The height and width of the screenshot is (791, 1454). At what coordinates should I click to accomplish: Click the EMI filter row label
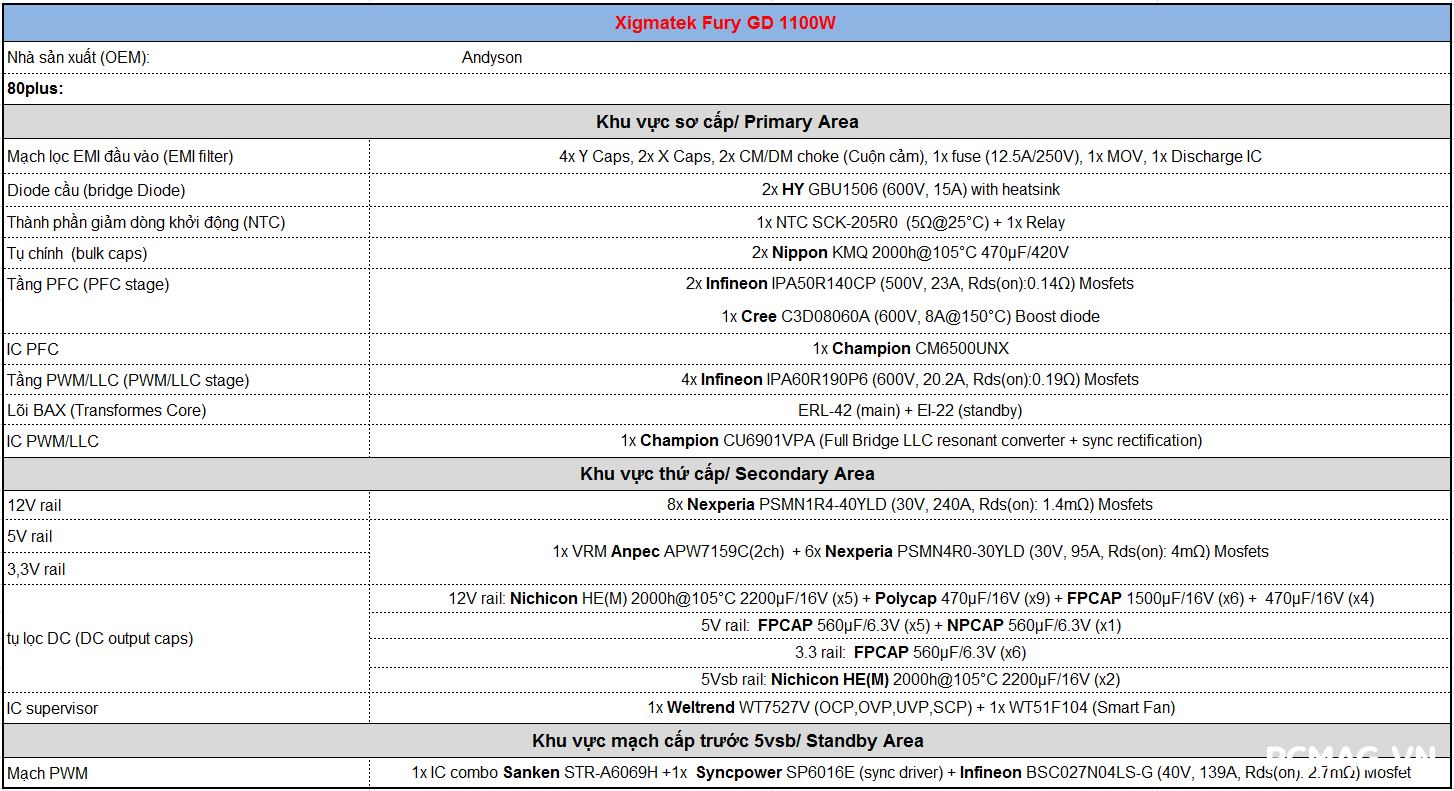(120, 157)
